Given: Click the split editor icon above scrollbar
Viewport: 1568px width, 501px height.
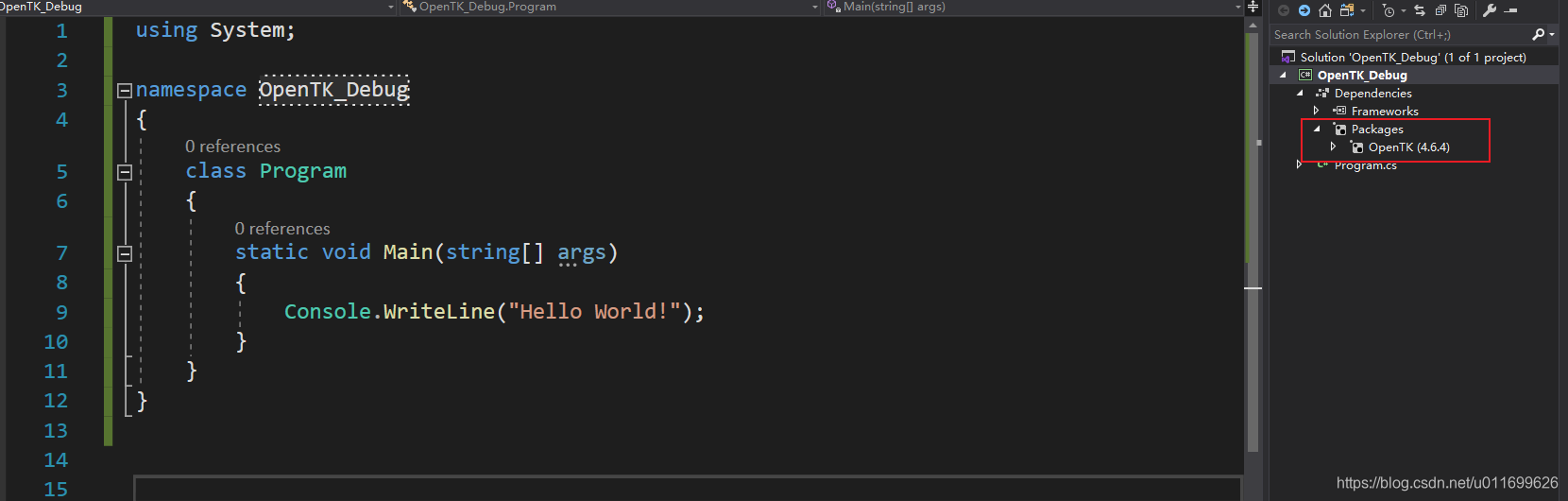Looking at the screenshot, I should (x=1253, y=7).
